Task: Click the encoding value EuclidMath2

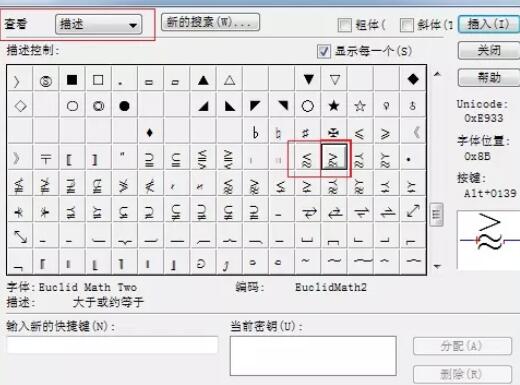Action: click(x=331, y=287)
